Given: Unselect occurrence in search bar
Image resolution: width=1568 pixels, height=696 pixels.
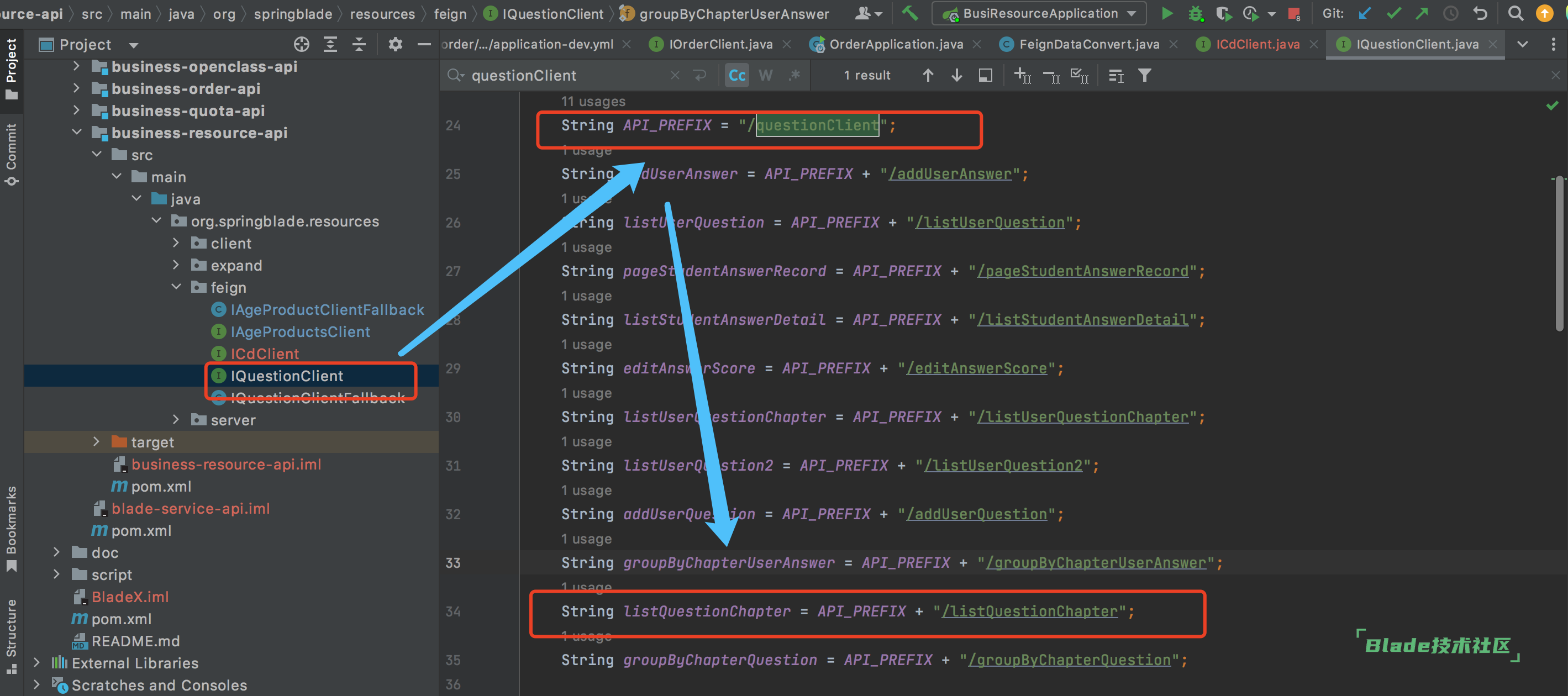Looking at the screenshot, I should coord(1051,76).
